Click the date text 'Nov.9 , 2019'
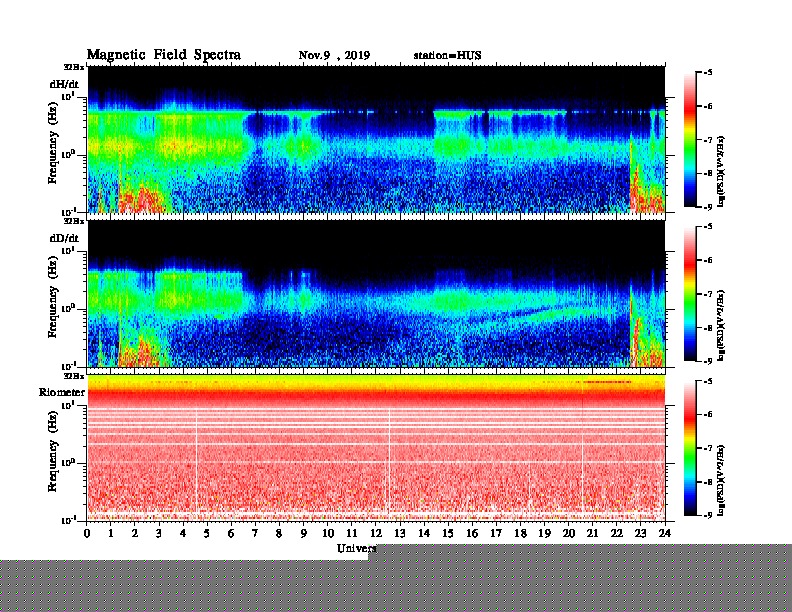 (334, 55)
